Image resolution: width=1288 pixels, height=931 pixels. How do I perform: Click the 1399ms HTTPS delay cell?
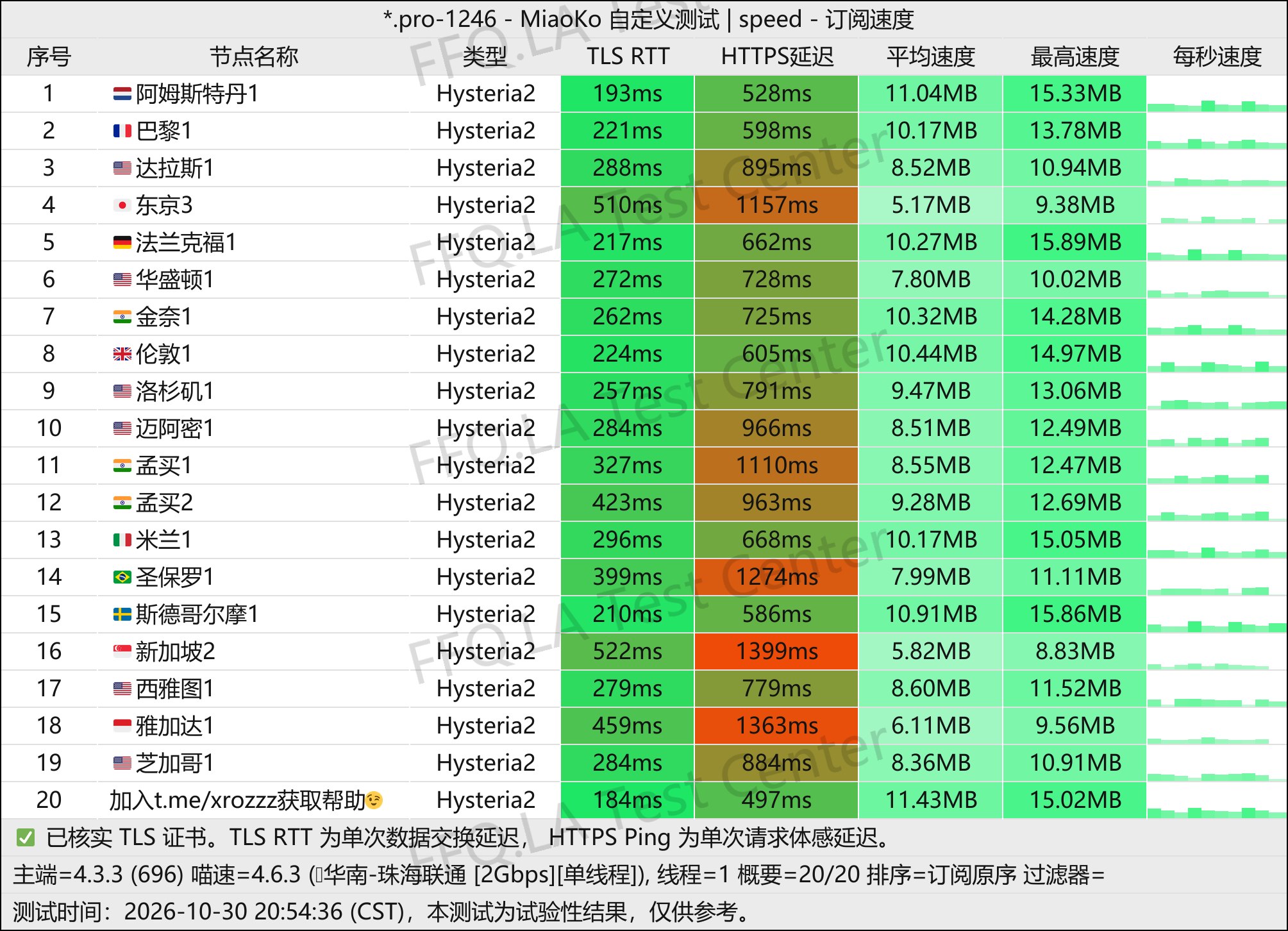click(x=776, y=651)
